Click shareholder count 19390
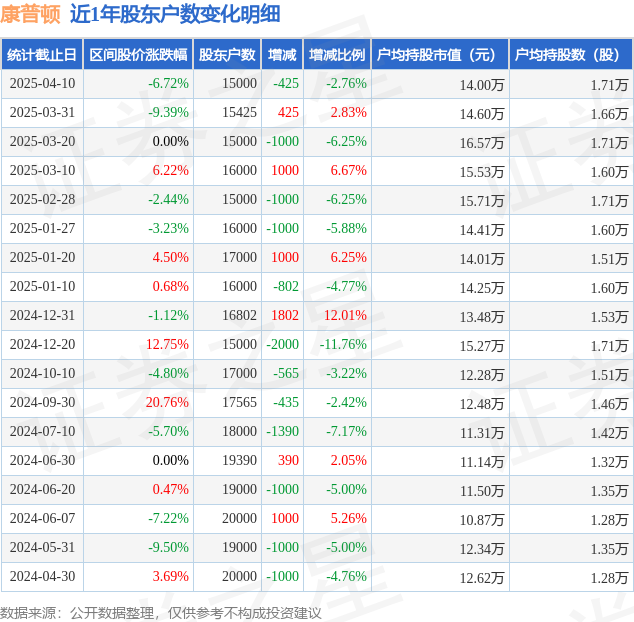The image size is (634, 622). (239, 460)
